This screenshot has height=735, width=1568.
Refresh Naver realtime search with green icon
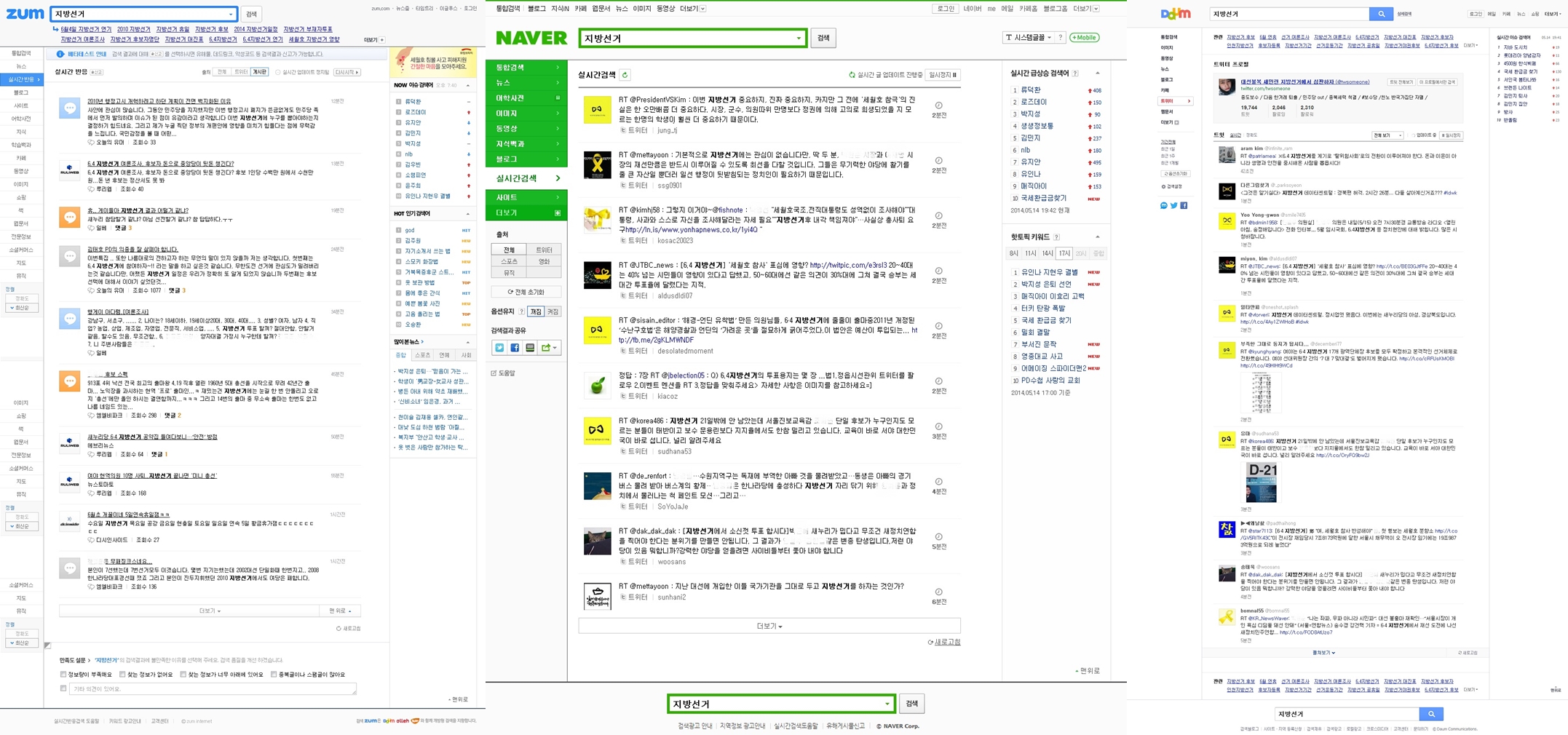[625, 75]
